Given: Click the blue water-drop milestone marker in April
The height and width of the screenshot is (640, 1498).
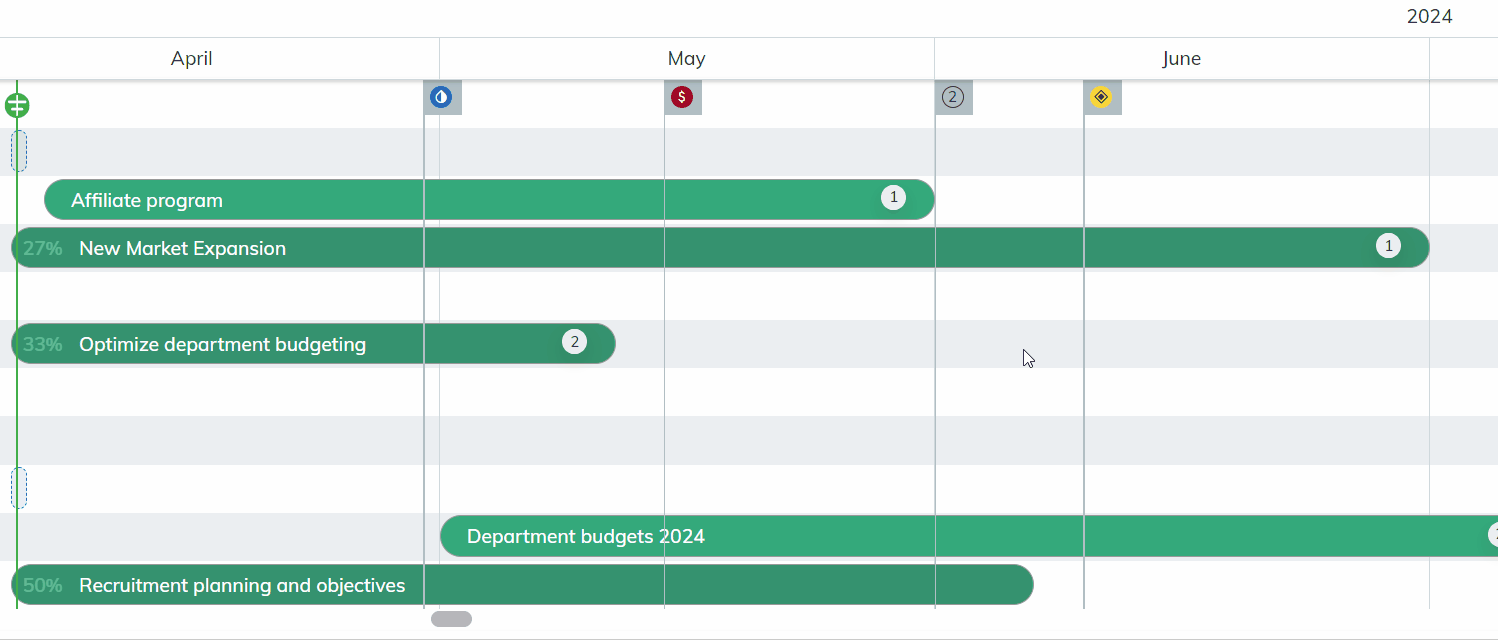Looking at the screenshot, I should [442, 97].
